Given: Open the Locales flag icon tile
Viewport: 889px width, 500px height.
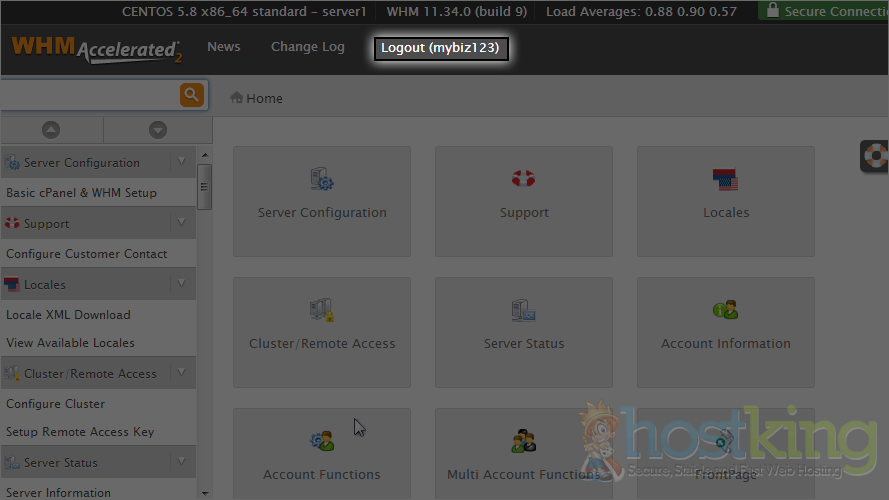Looking at the screenshot, I should coord(725,201).
